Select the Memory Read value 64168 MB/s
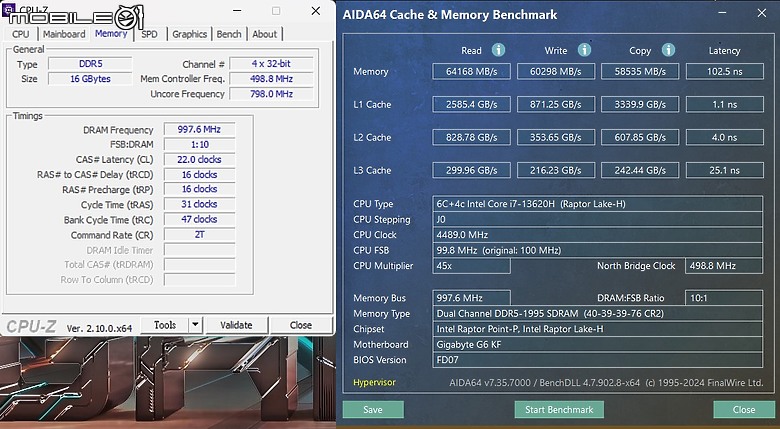Screen dimensions: 780x429 coord(471,71)
